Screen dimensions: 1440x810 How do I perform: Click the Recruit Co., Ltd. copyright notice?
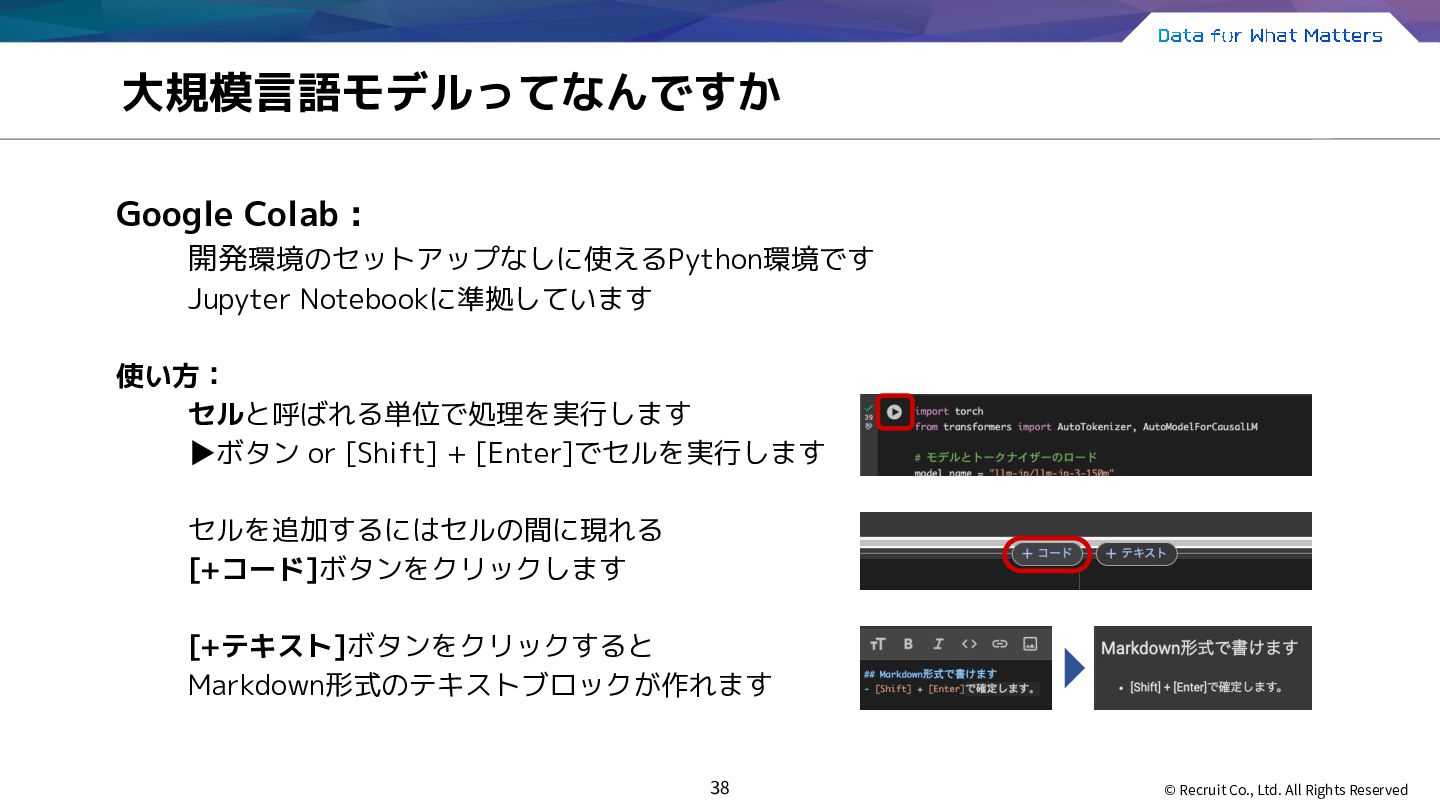point(1286,790)
